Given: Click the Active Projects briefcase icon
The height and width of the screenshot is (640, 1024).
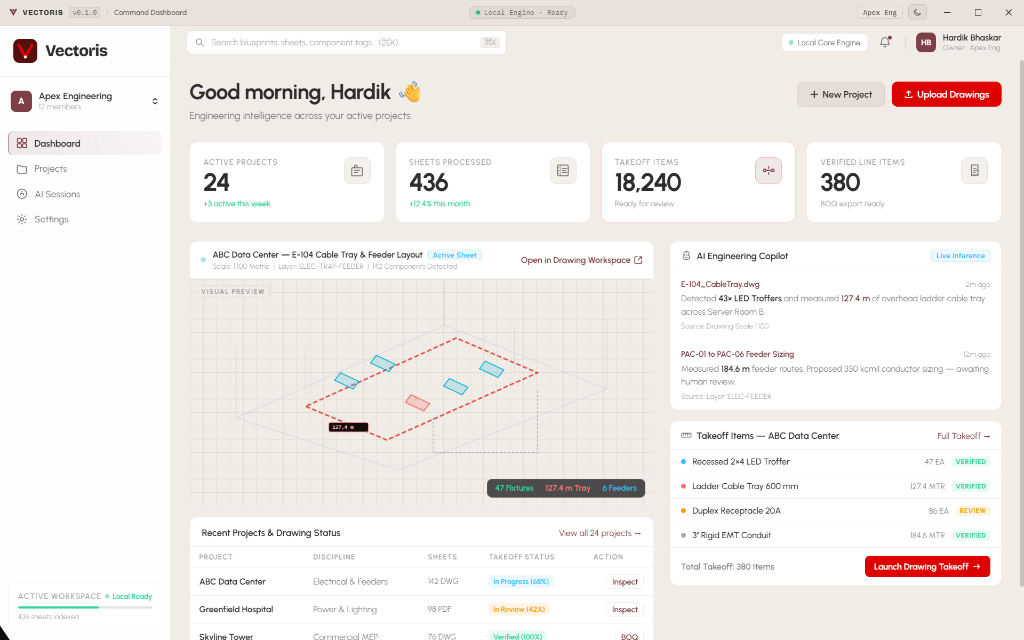Looking at the screenshot, I should pyautogui.click(x=357, y=170).
